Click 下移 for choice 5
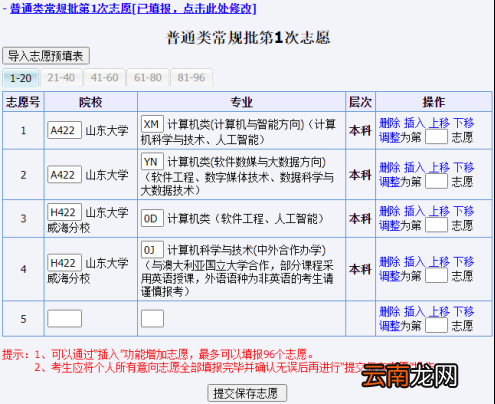Screen dimensions: 495x404 (464, 312)
